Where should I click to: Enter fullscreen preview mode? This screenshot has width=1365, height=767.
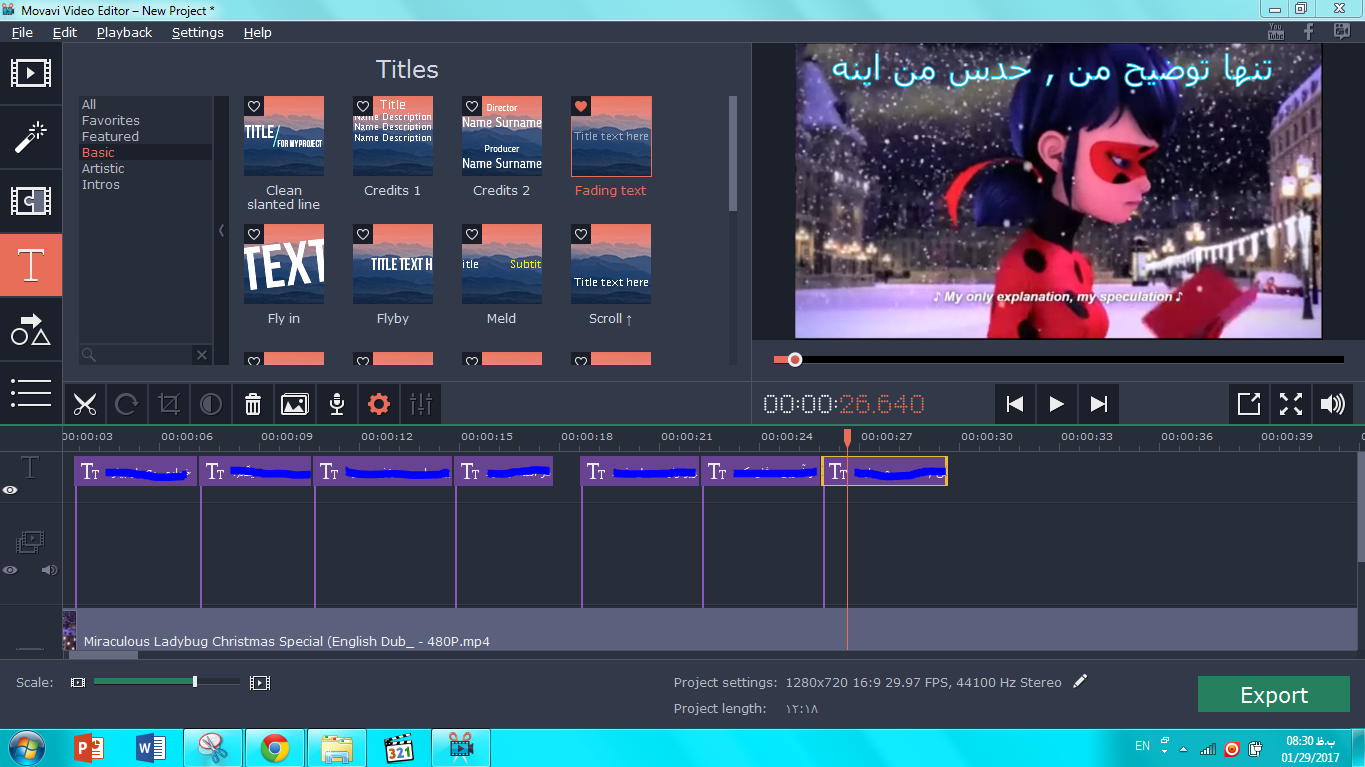point(1291,404)
